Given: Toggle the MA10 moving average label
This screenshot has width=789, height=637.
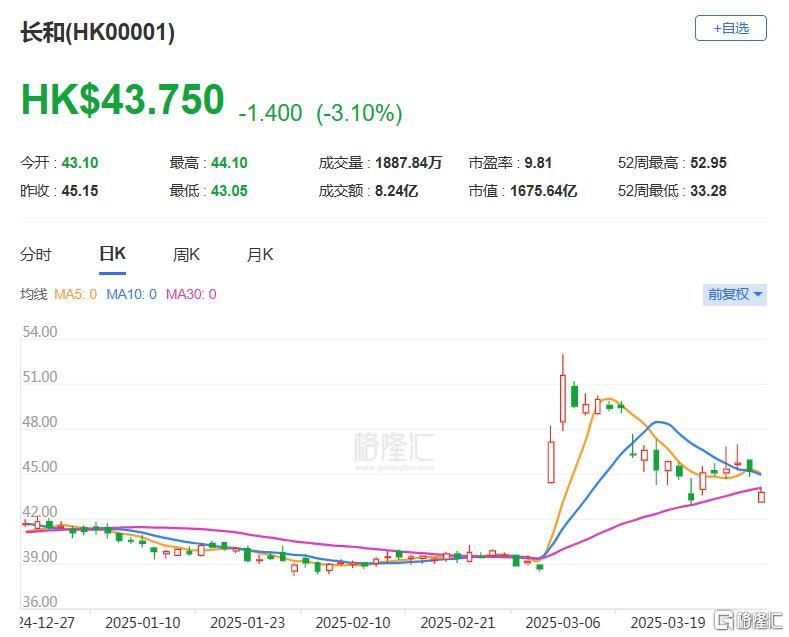Looking at the screenshot, I should click(131, 294).
